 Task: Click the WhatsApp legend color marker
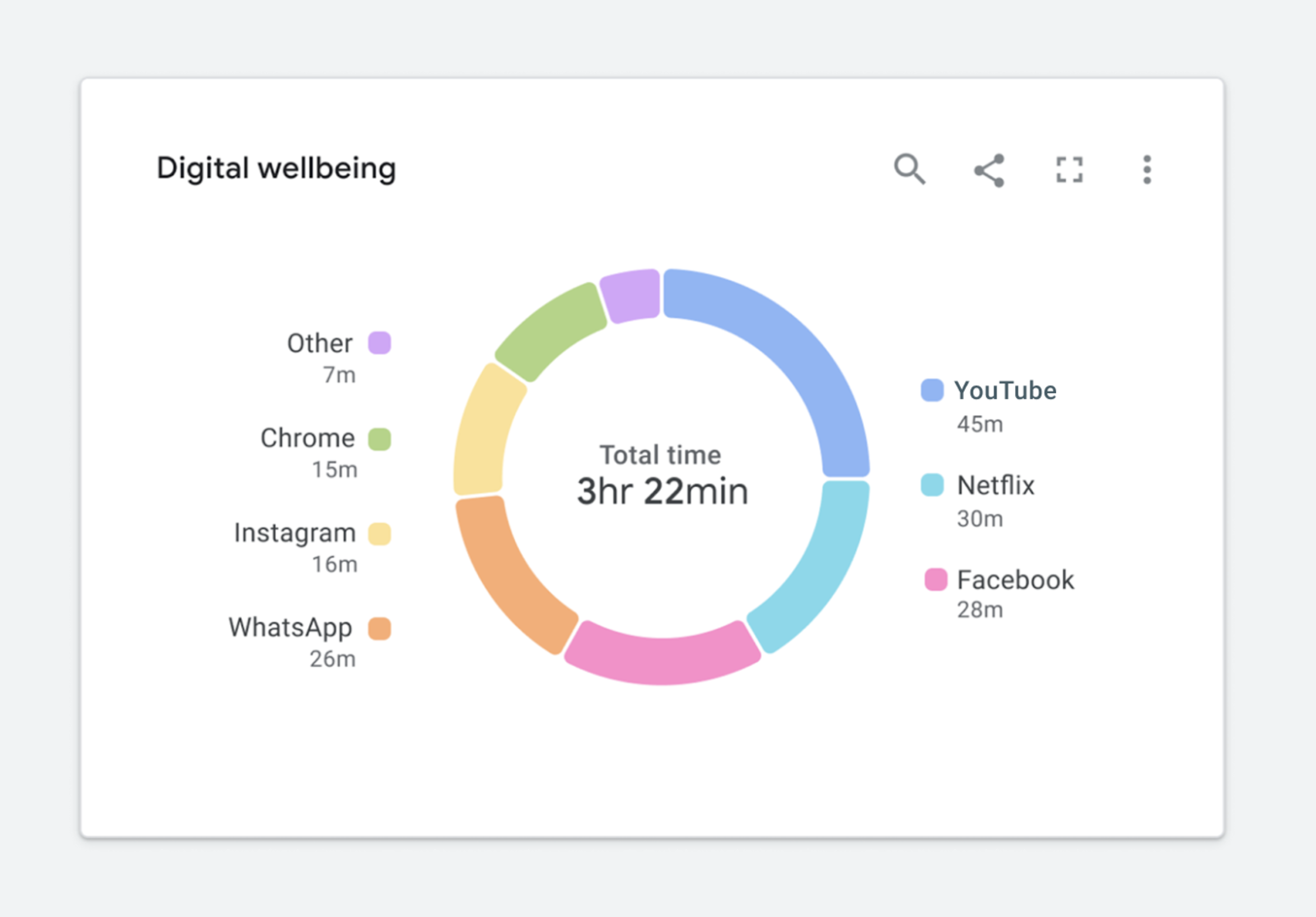click(379, 629)
